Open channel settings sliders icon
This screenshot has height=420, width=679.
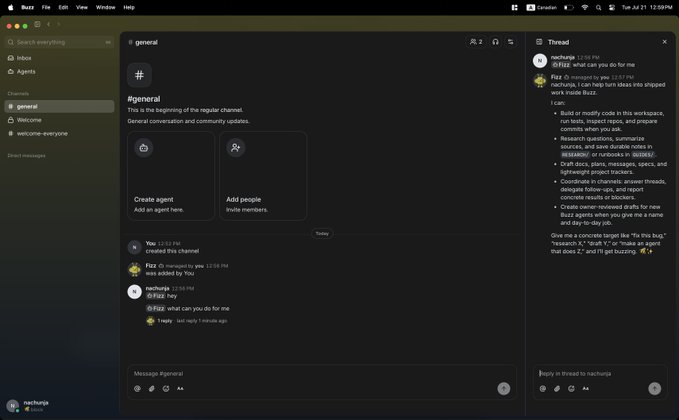(x=511, y=42)
